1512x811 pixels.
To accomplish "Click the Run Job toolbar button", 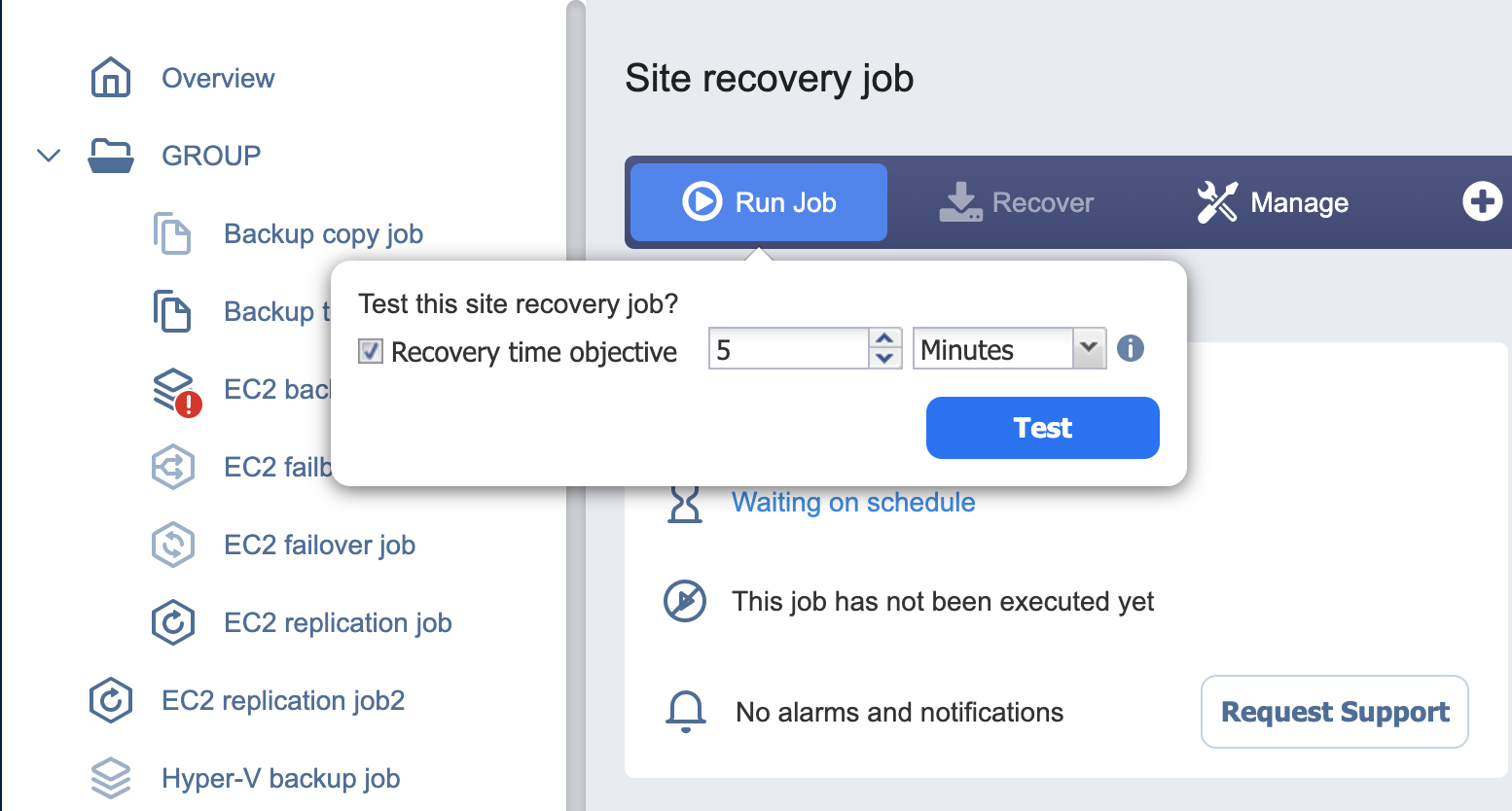I will pyautogui.click(x=759, y=202).
